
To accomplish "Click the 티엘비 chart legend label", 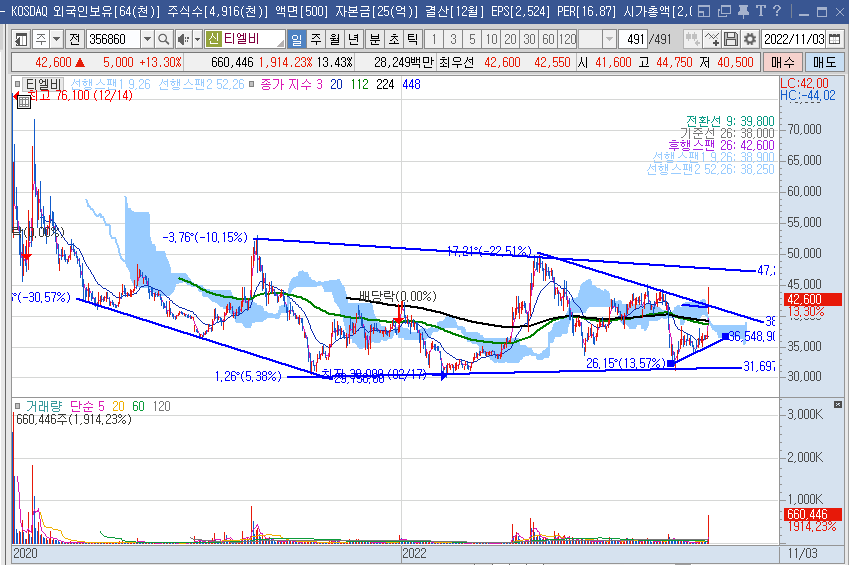I will point(44,85).
